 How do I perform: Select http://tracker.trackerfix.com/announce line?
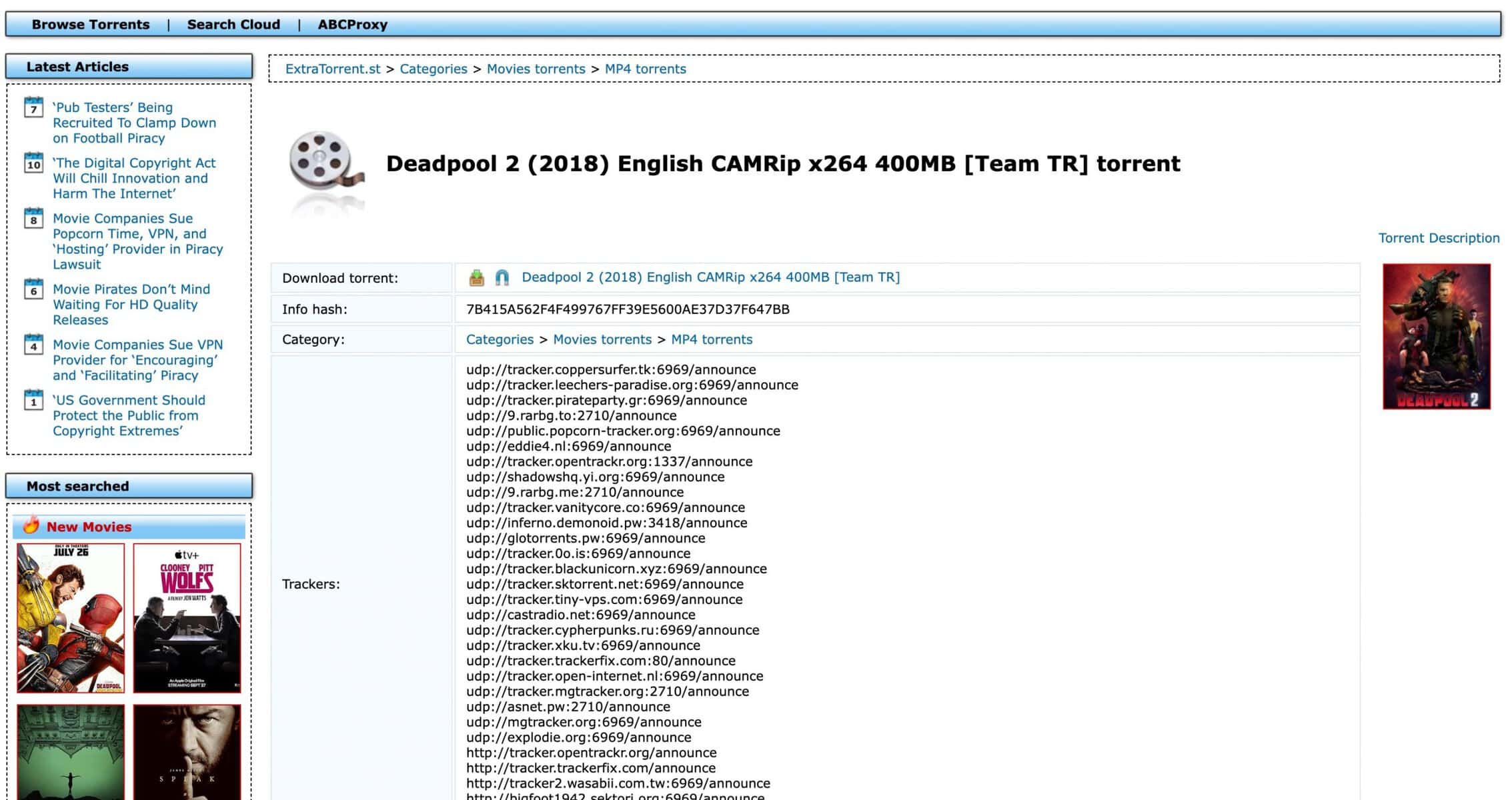pyautogui.click(x=591, y=768)
